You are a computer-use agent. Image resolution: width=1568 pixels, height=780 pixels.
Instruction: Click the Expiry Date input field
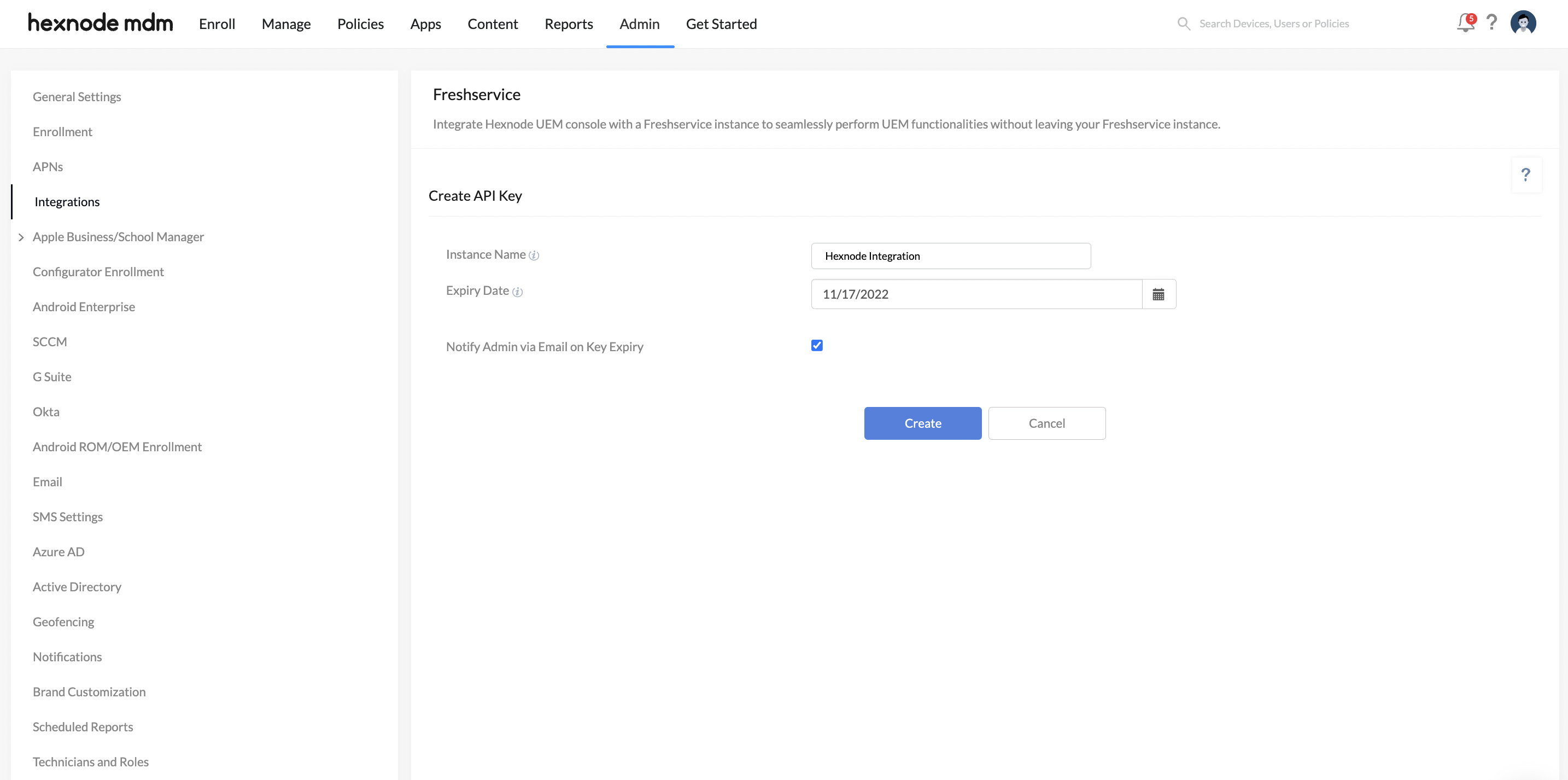(976, 294)
